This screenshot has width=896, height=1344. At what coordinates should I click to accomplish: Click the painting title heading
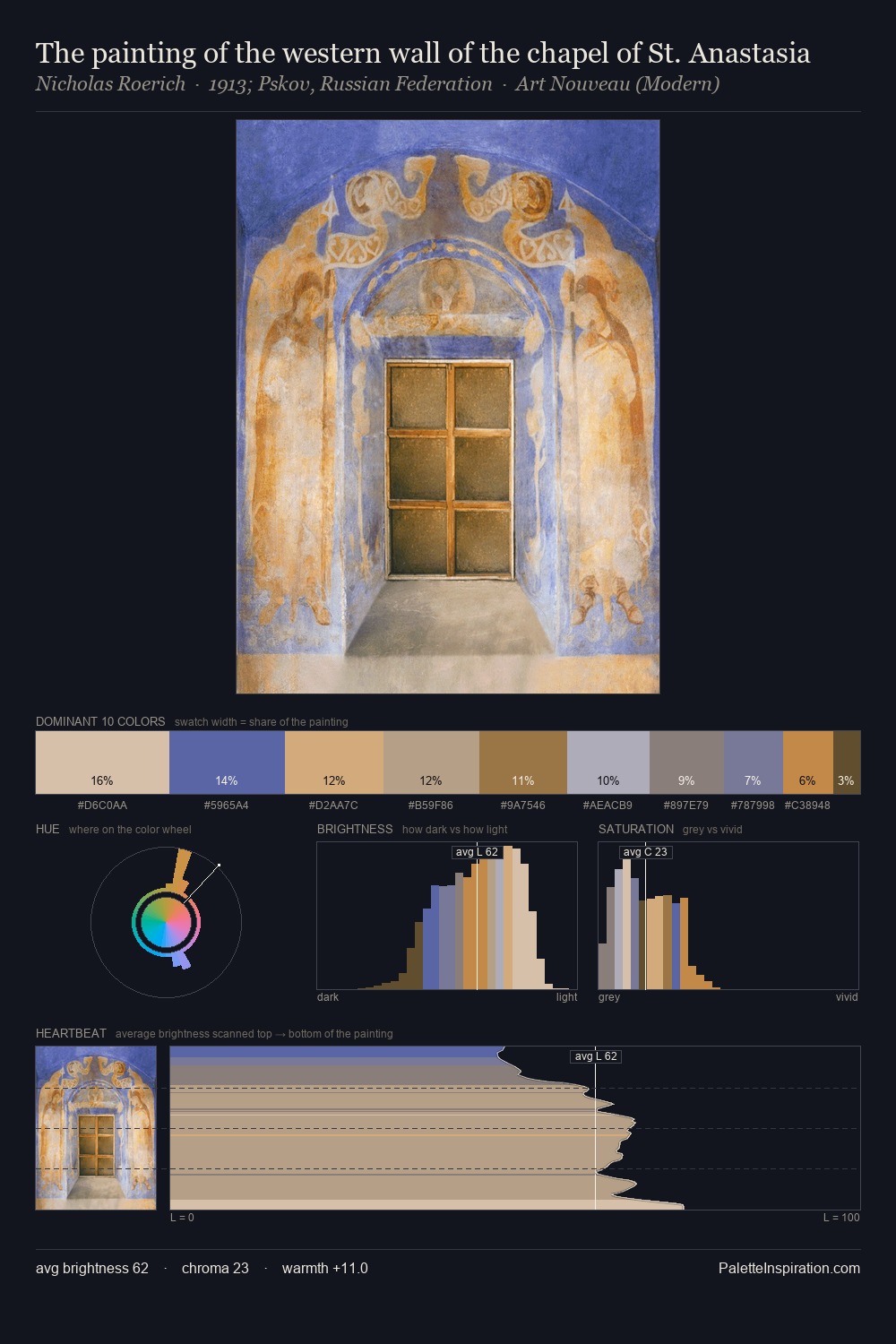[x=423, y=54]
